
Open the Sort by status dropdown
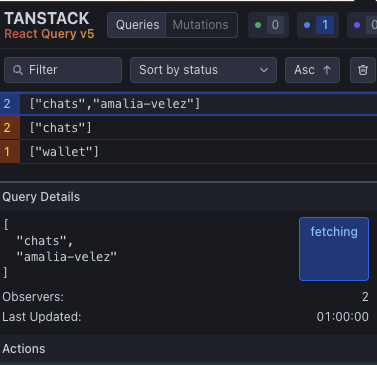click(x=203, y=70)
